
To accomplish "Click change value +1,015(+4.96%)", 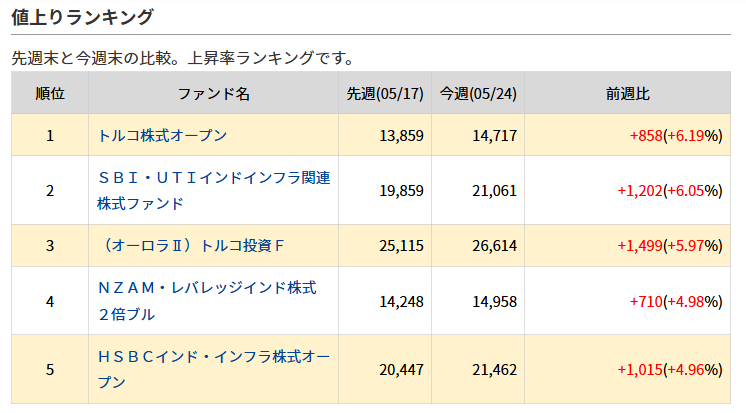I will point(670,369).
